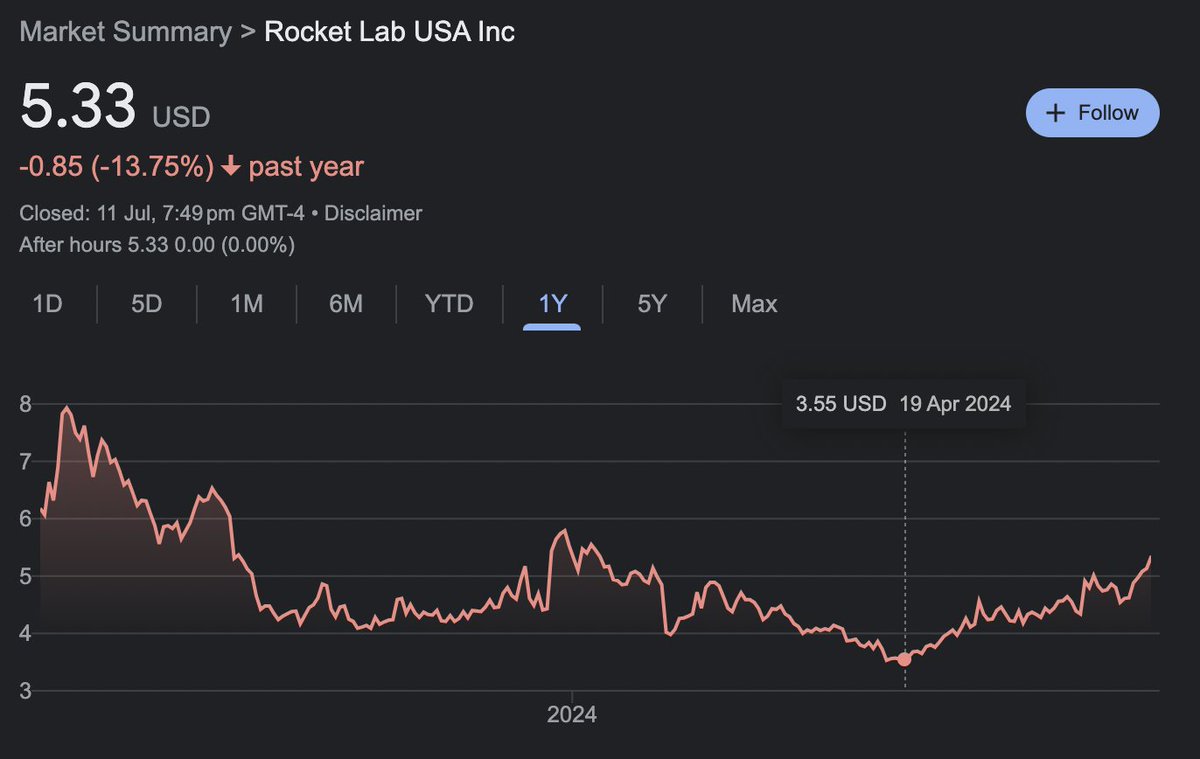Screen dimensions: 1200x759
Task: Click the After hours price text
Action: click(155, 244)
